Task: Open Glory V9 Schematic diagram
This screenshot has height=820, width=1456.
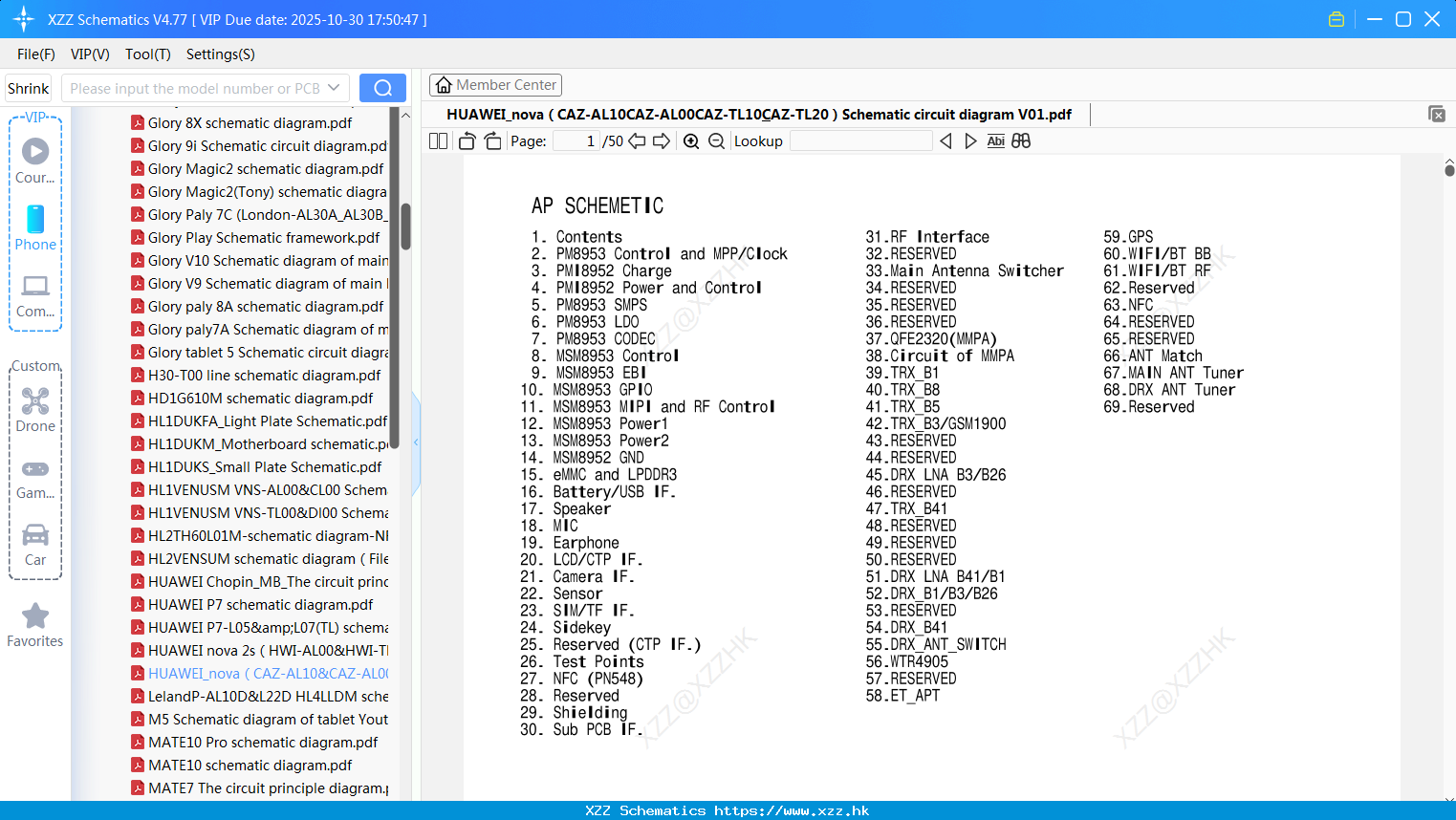Action: (x=259, y=283)
